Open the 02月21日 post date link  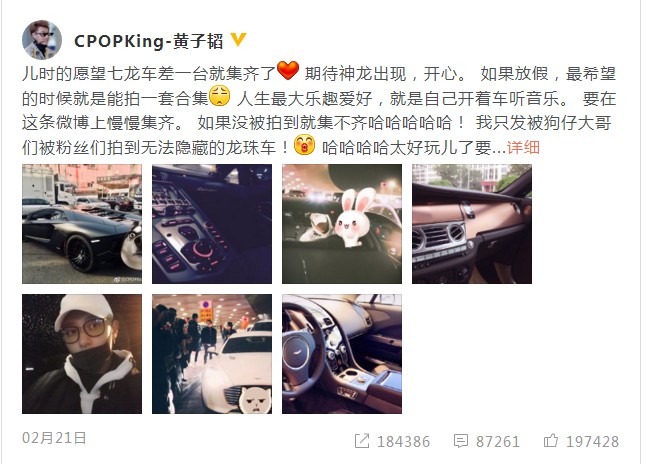(54, 438)
